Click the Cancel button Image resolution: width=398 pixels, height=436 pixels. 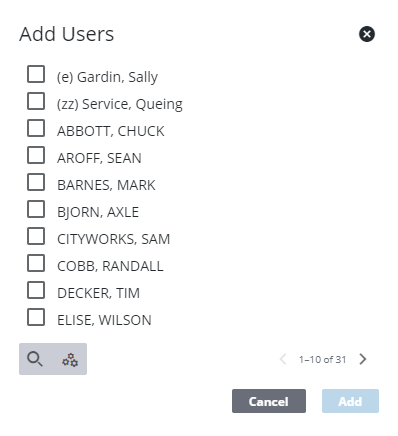(269, 401)
